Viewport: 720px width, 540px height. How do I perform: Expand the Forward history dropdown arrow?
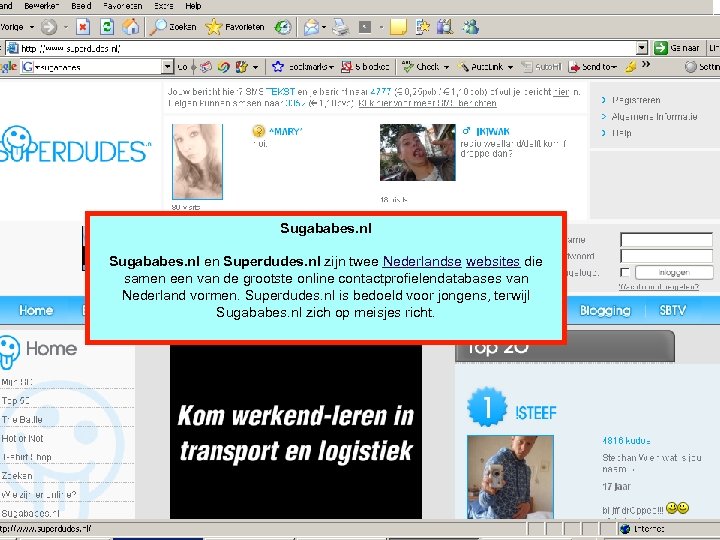tap(65, 27)
